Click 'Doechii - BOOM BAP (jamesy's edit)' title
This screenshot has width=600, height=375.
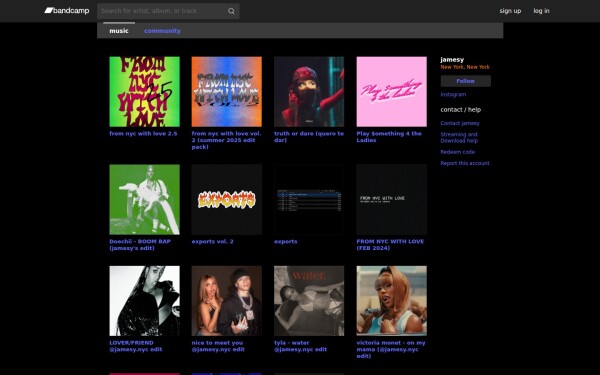pyautogui.click(x=140, y=245)
